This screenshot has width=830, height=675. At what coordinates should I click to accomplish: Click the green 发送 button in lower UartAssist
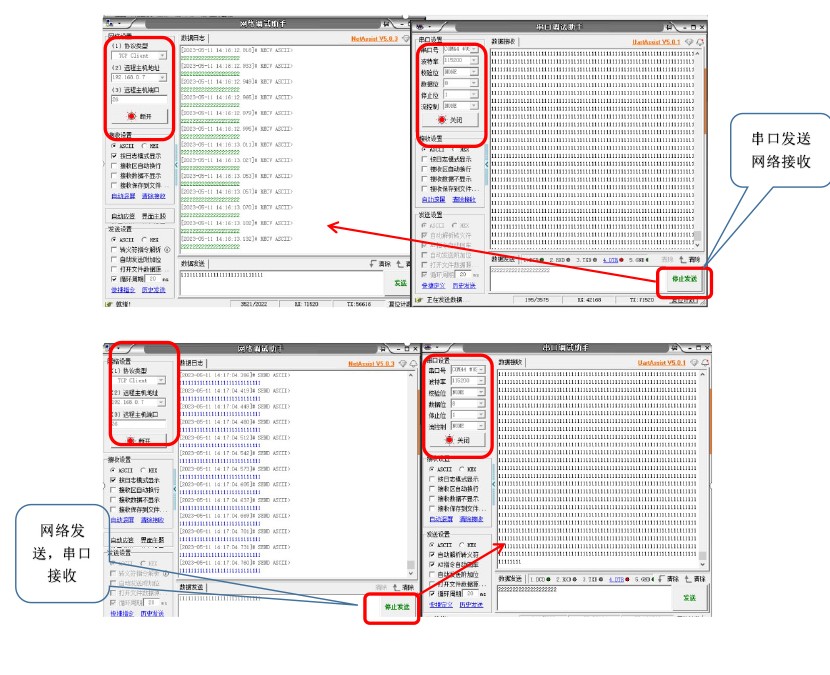[689, 598]
